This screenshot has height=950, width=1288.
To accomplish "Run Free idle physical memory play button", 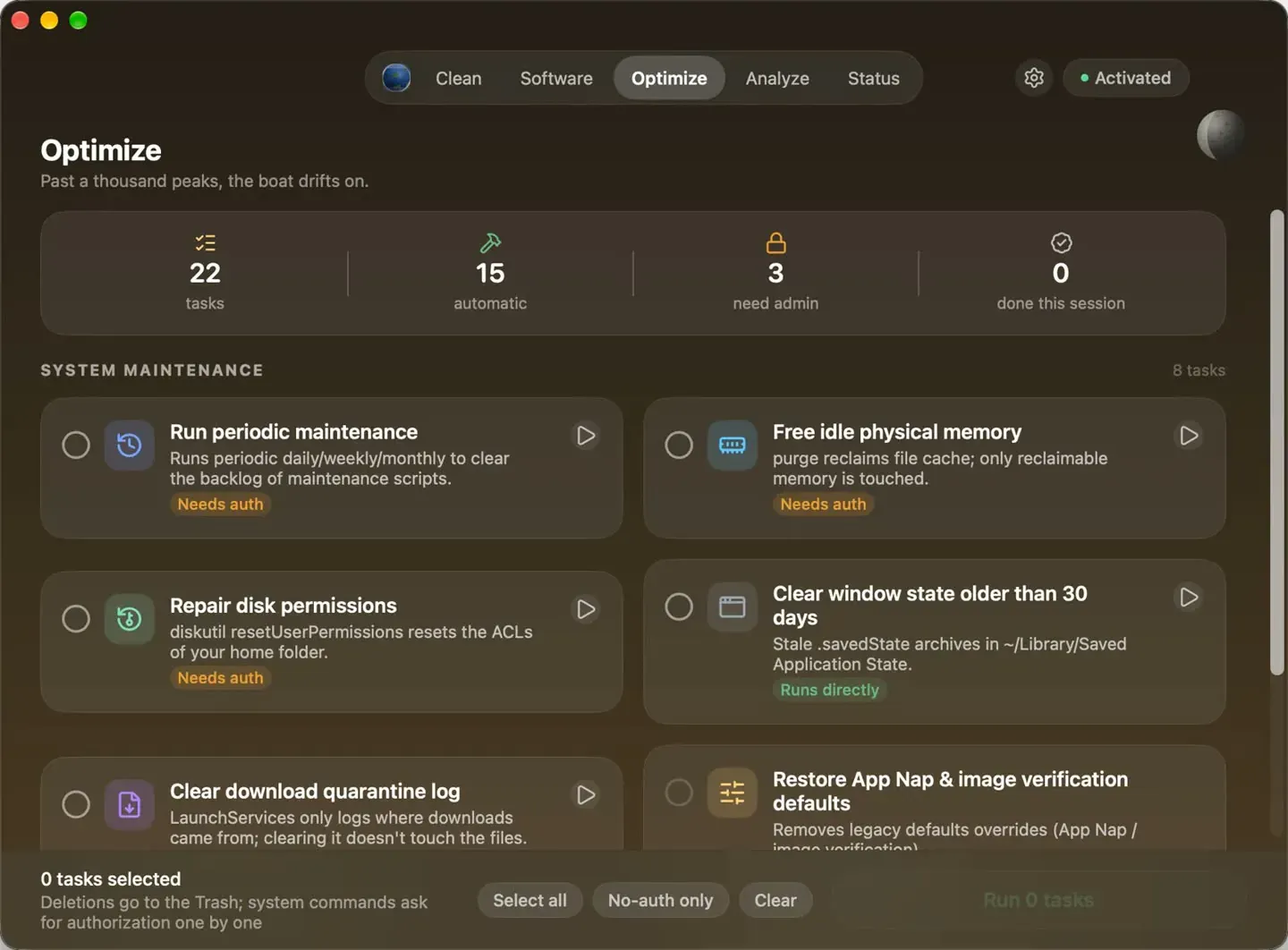I will point(1189,436).
